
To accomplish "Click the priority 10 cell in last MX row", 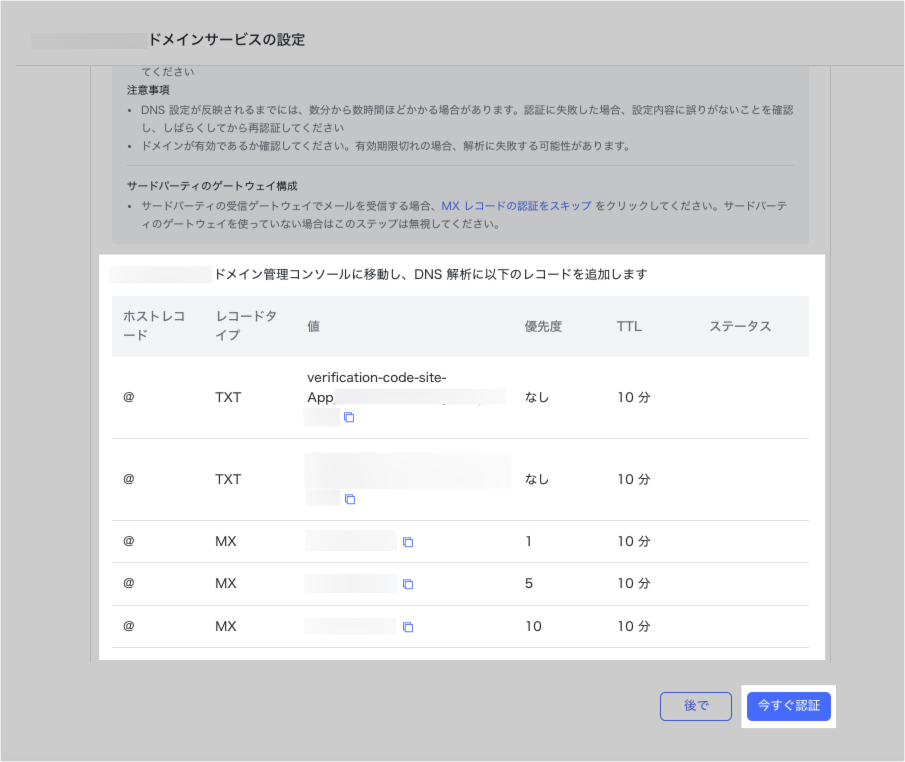I will (533, 626).
